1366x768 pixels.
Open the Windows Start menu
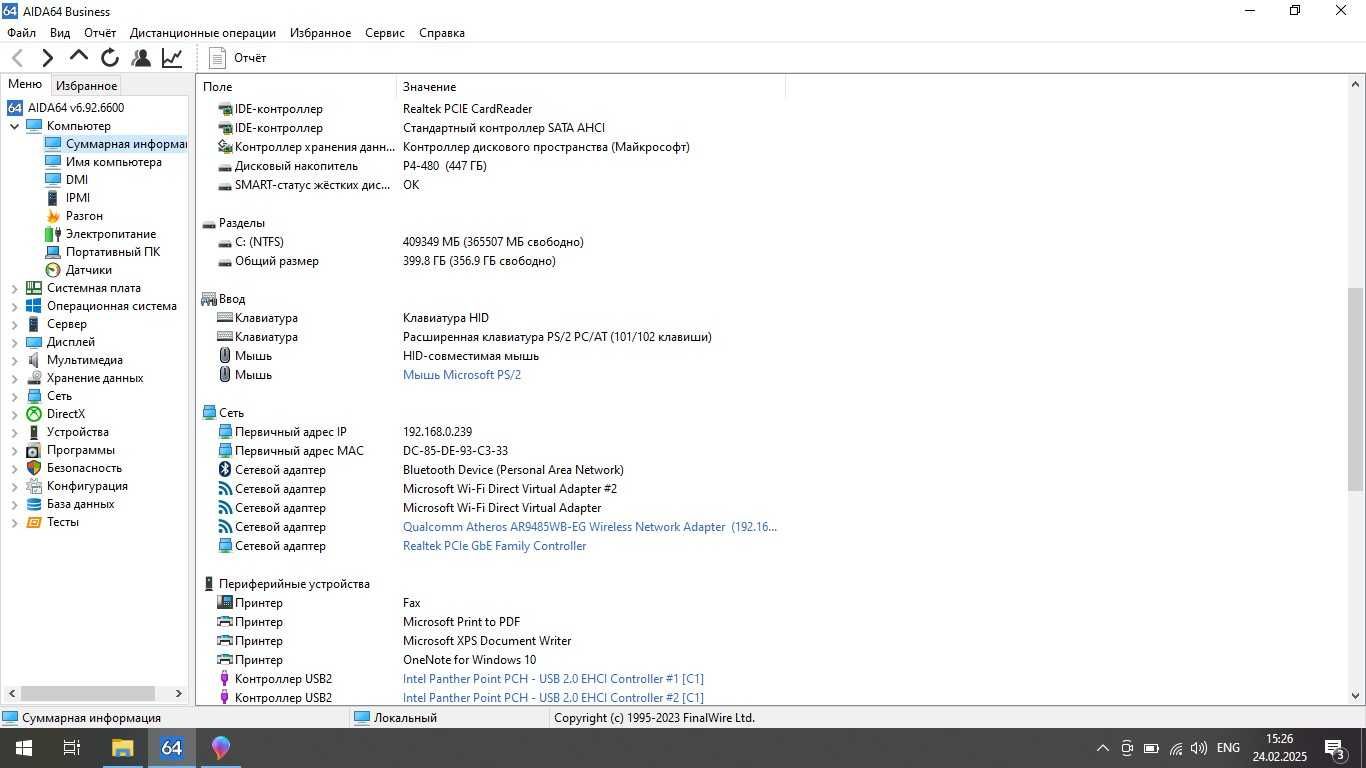click(x=23, y=747)
